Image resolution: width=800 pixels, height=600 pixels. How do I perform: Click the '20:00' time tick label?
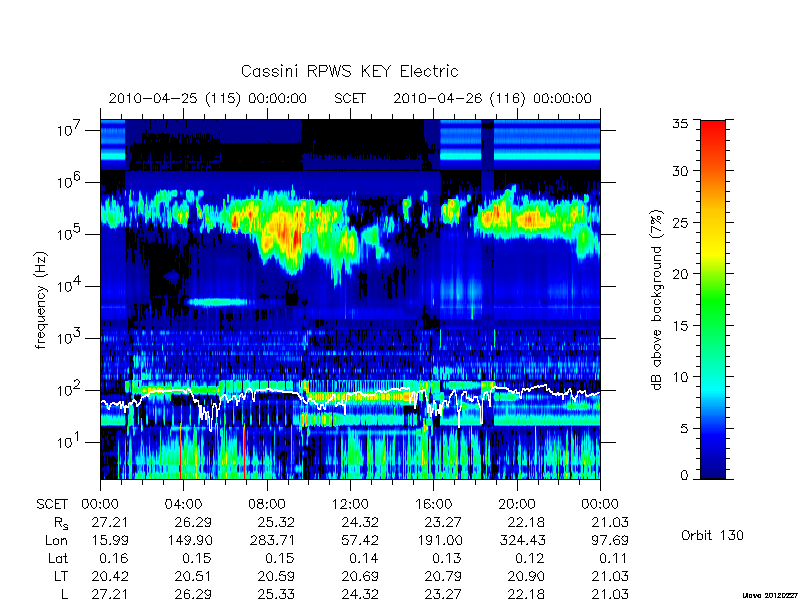(x=517, y=504)
